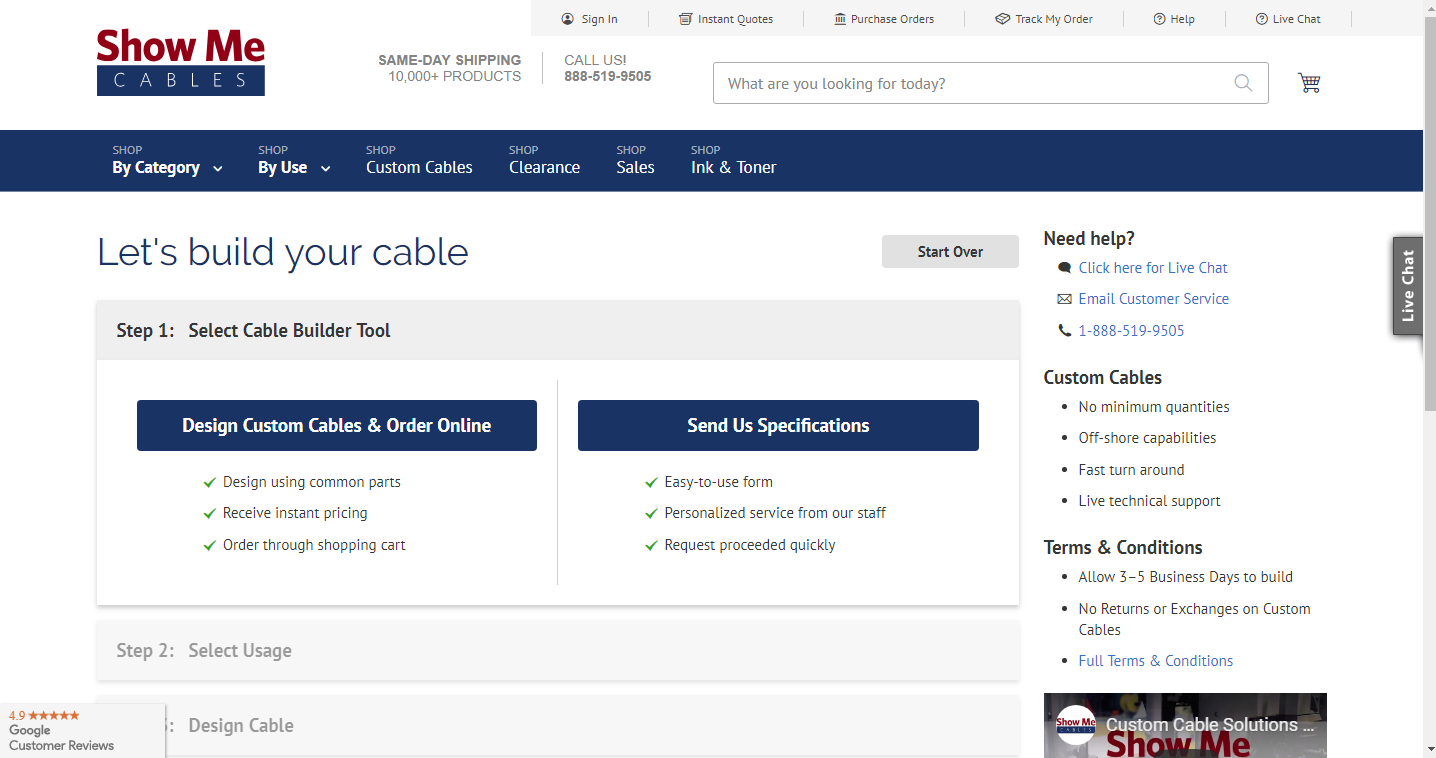
Task: Click the Help question mark icon
Action: pos(1159,19)
